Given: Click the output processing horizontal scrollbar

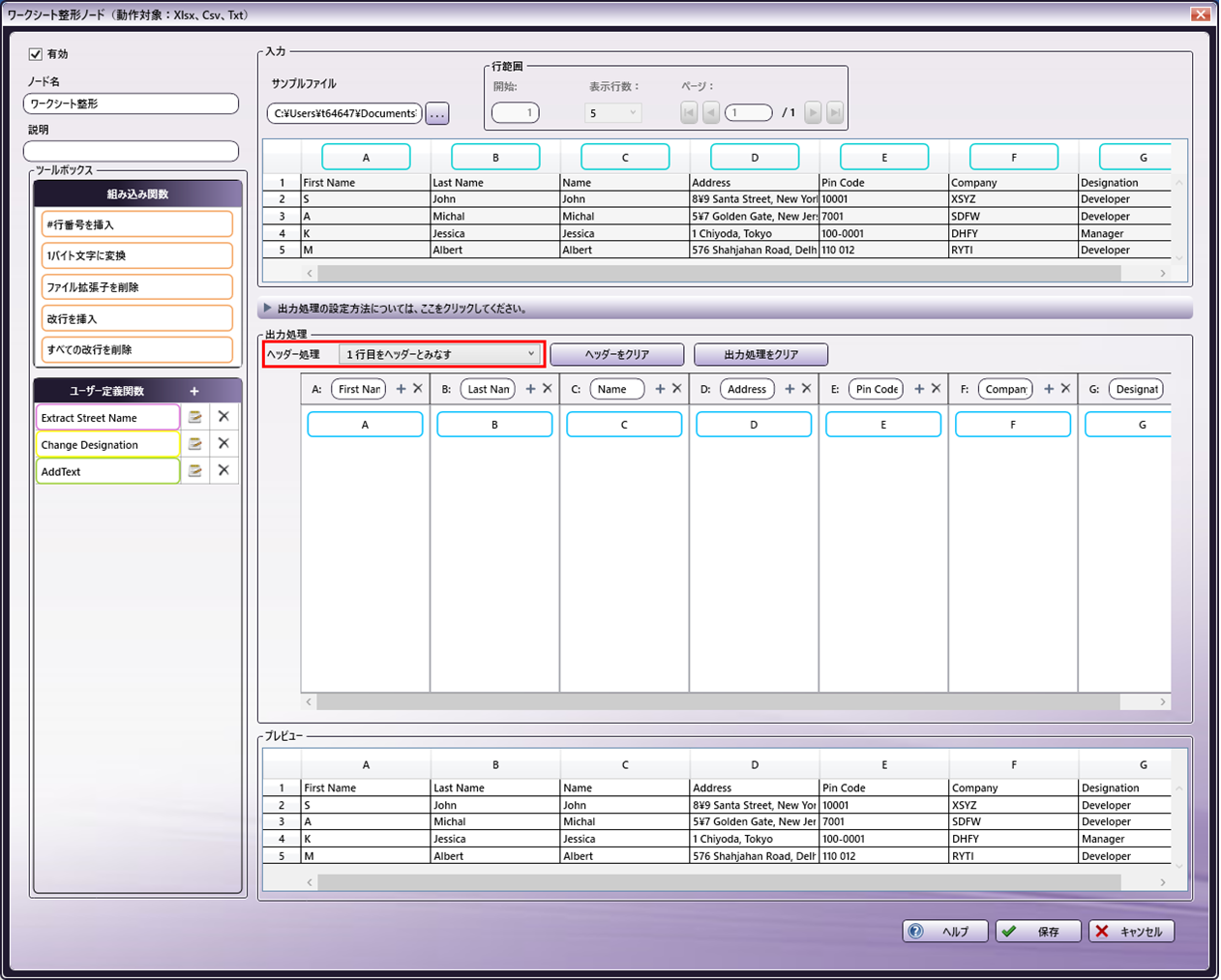Looking at the screenshot, I should pyautogui.click(x=720, y=702).
